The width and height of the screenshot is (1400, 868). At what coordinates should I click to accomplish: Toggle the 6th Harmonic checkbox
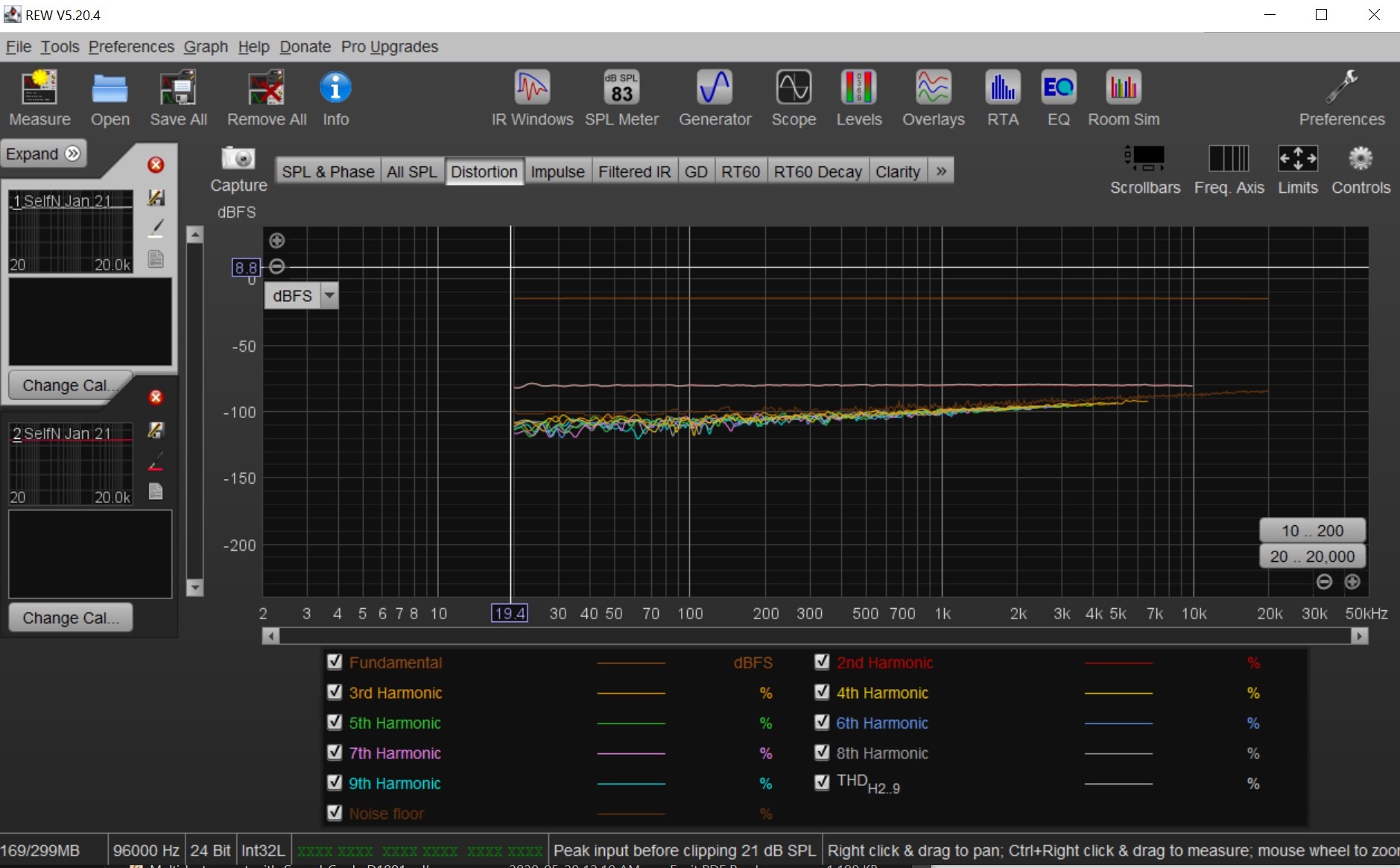point(822,722)
